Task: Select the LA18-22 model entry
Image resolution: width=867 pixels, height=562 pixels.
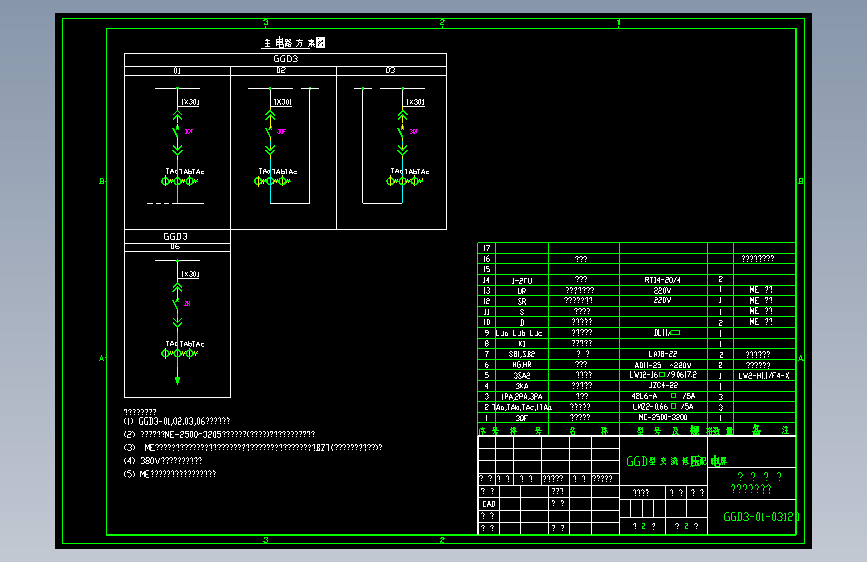Action: click(662, 354)
